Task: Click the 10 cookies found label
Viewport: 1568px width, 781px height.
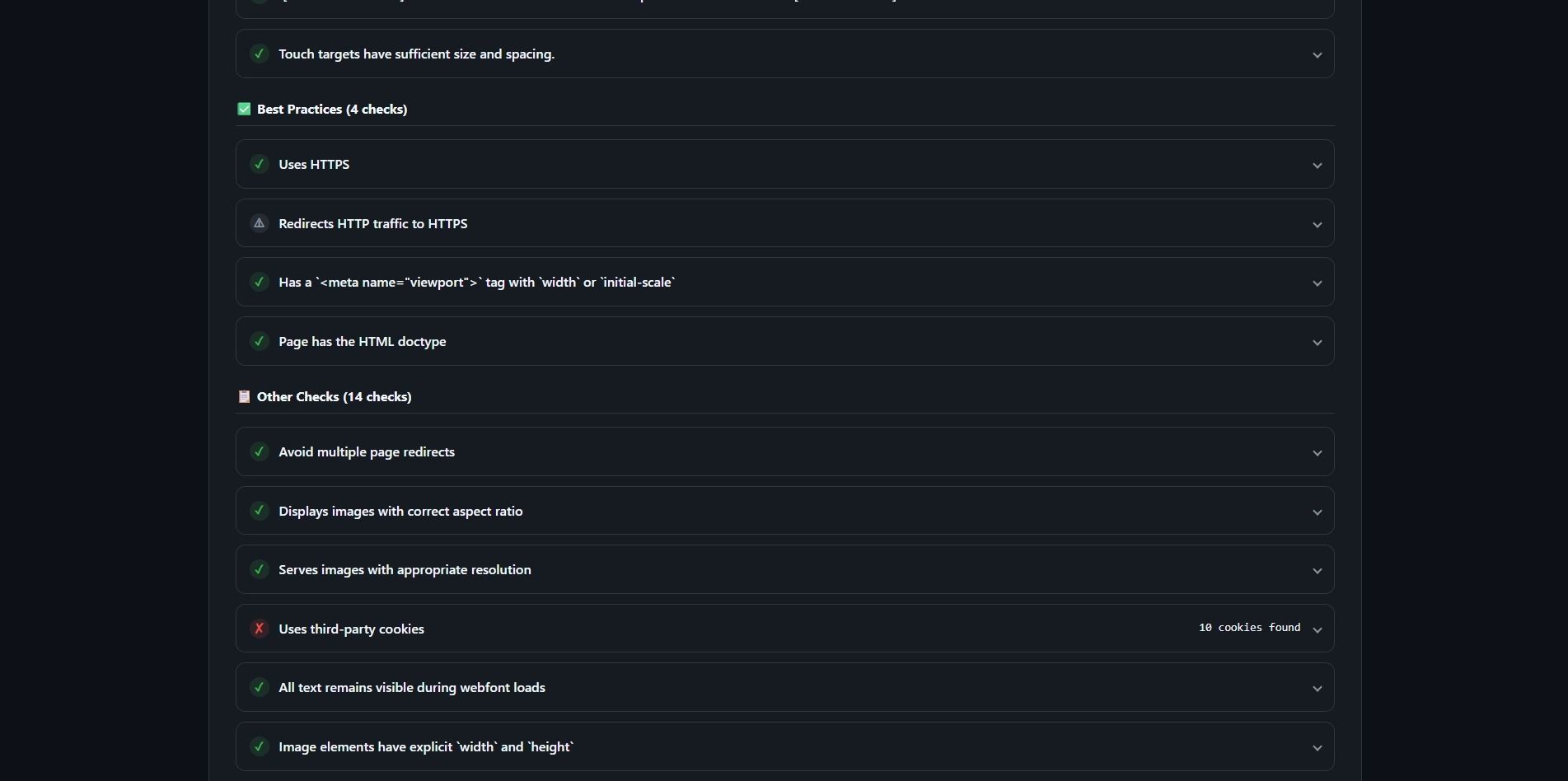Action: coord(1249,628)
